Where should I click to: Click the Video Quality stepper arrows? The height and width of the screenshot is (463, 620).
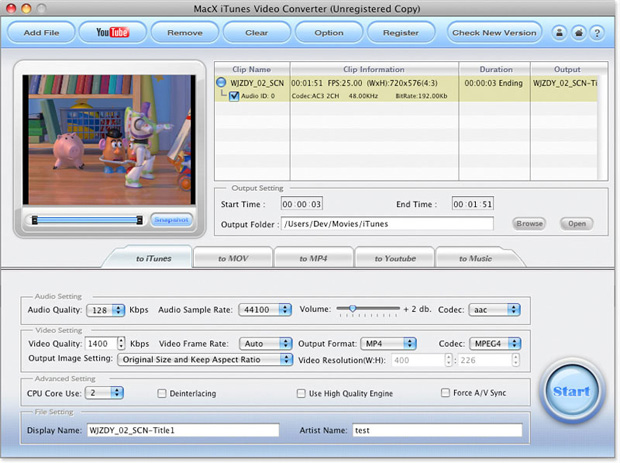(x=121, y=343)
